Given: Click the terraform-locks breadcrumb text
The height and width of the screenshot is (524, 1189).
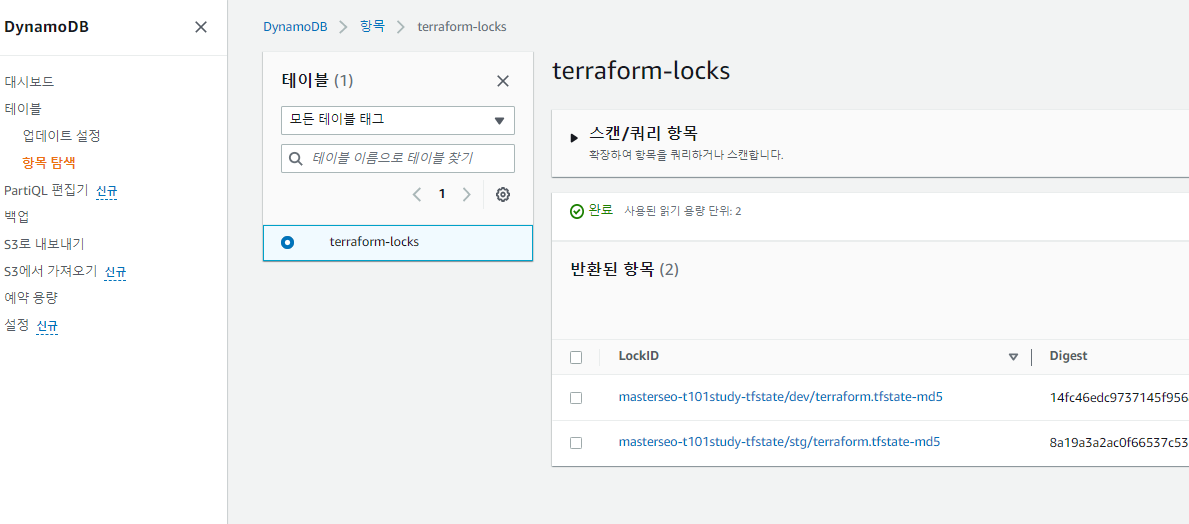Looking at the screenshot, I should coord(462,27).
